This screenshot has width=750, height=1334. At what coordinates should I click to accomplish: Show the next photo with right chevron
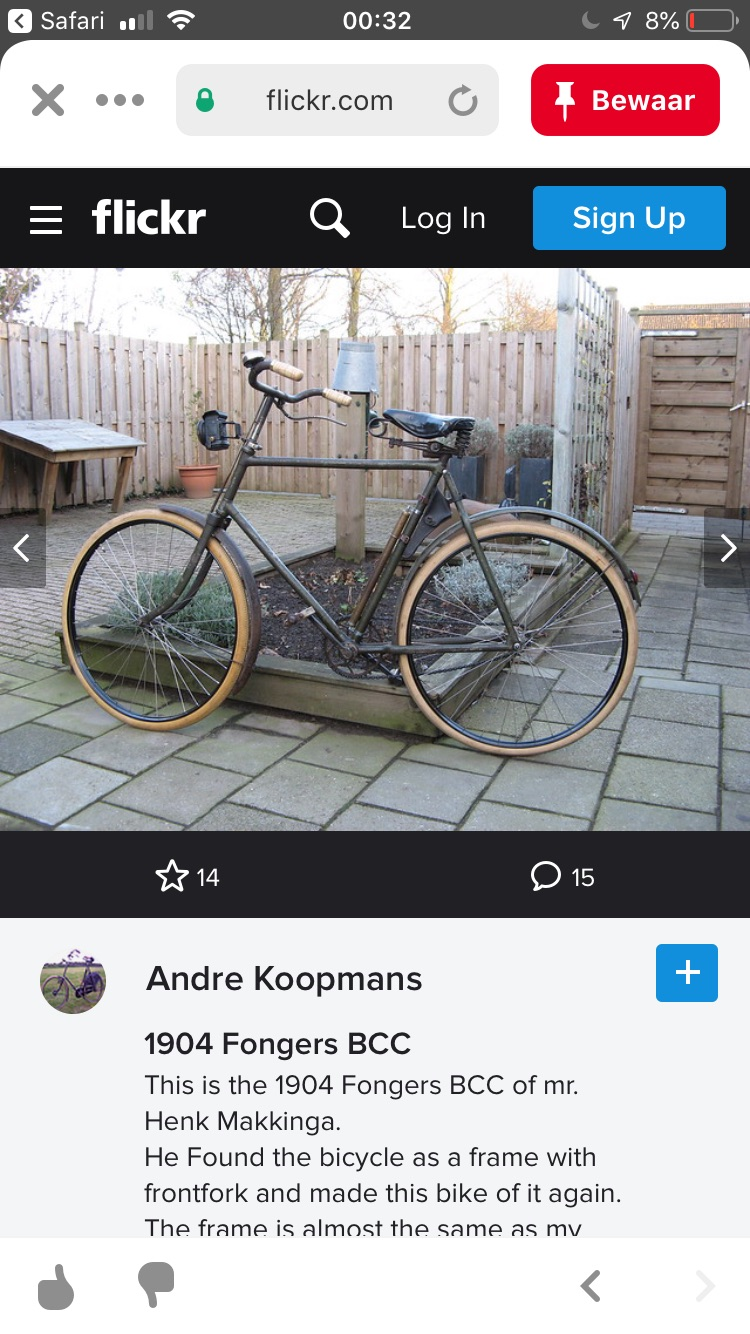coord(728,548)
